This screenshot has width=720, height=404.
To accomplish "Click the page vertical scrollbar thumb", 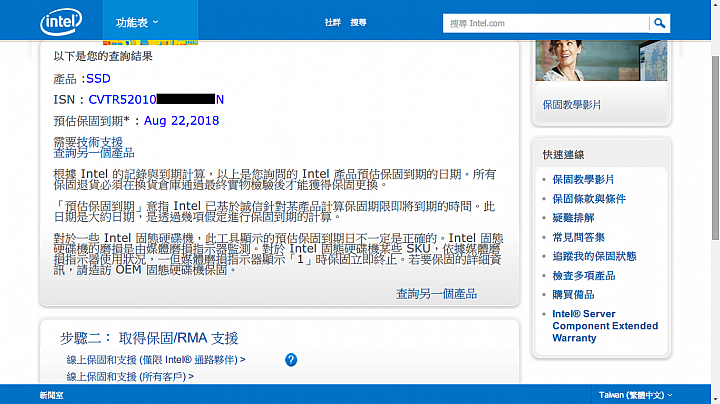I will [715, 147].
